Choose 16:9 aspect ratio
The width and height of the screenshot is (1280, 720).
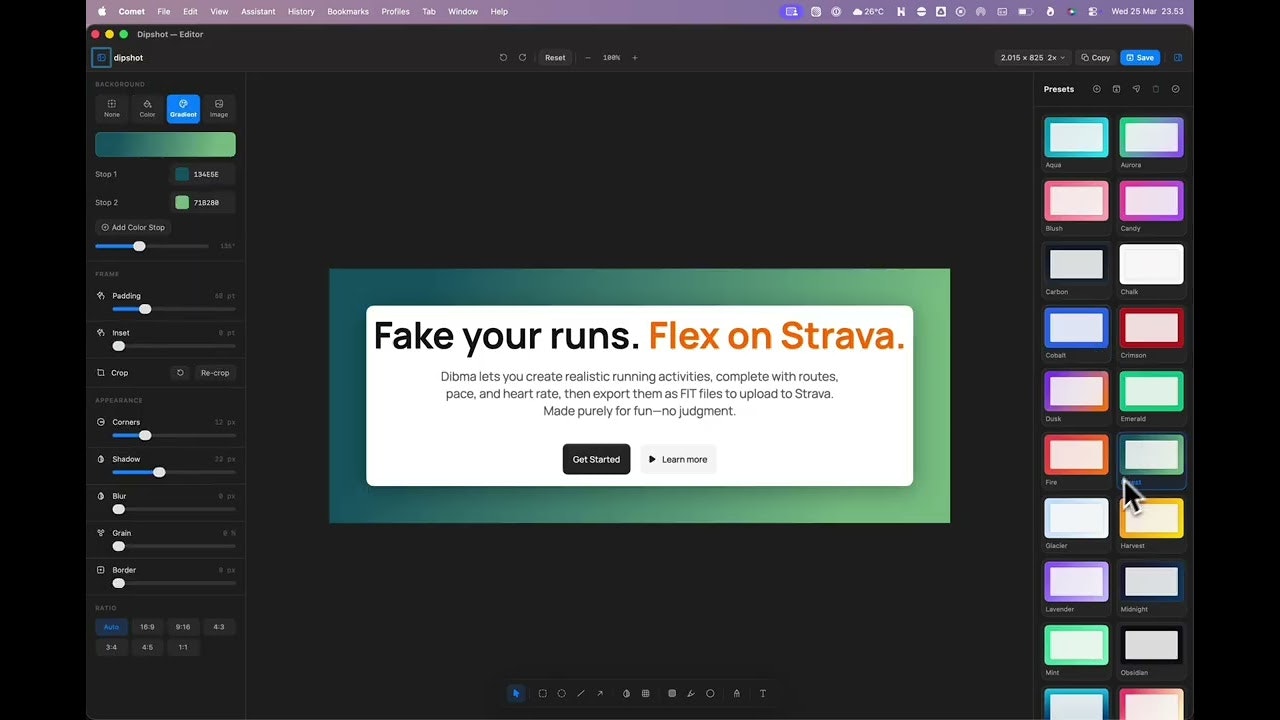[x=147, y=627]
